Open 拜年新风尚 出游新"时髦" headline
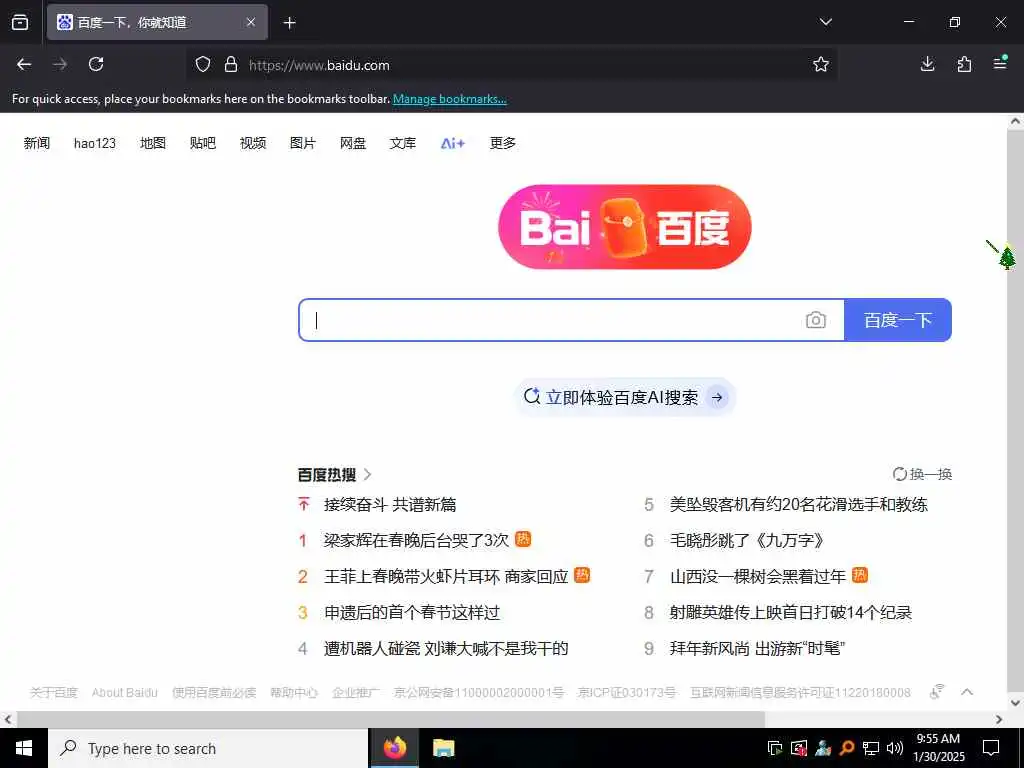Screen dimensions: 1024x768 coord(758,648)
